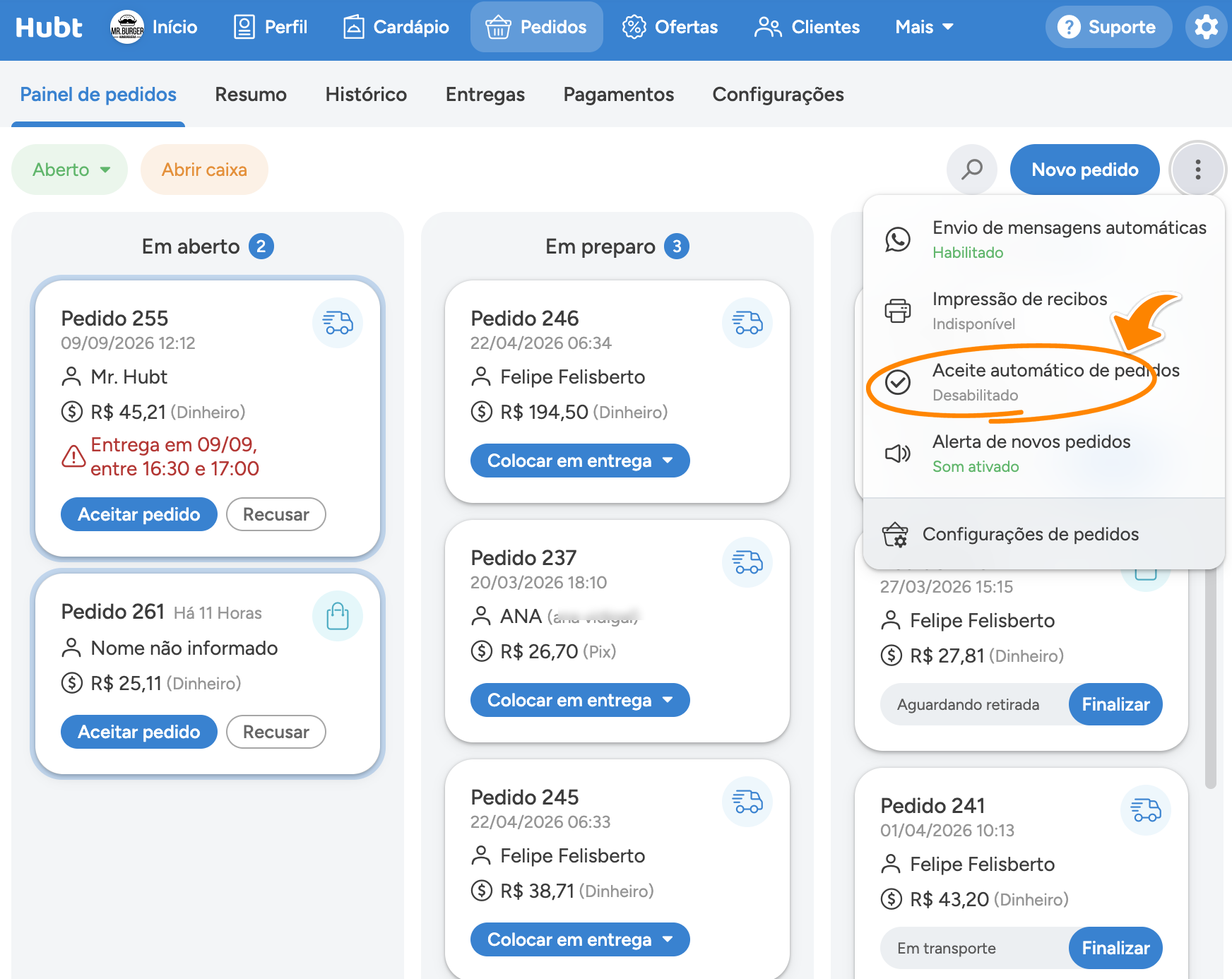Expand Colocar em entrega for Pedido 246
The height and width of the screenshot is (979, 1232).
(580, 461)
